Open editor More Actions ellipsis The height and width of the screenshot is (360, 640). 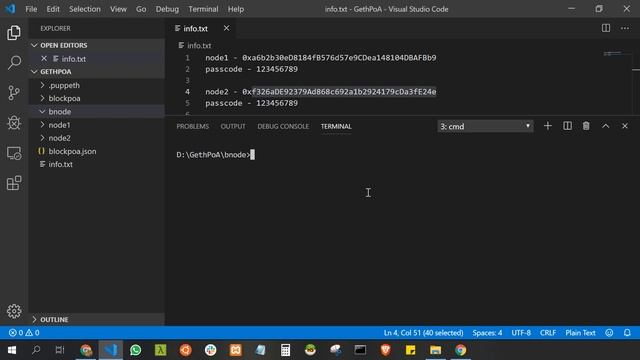click(625, 28)
